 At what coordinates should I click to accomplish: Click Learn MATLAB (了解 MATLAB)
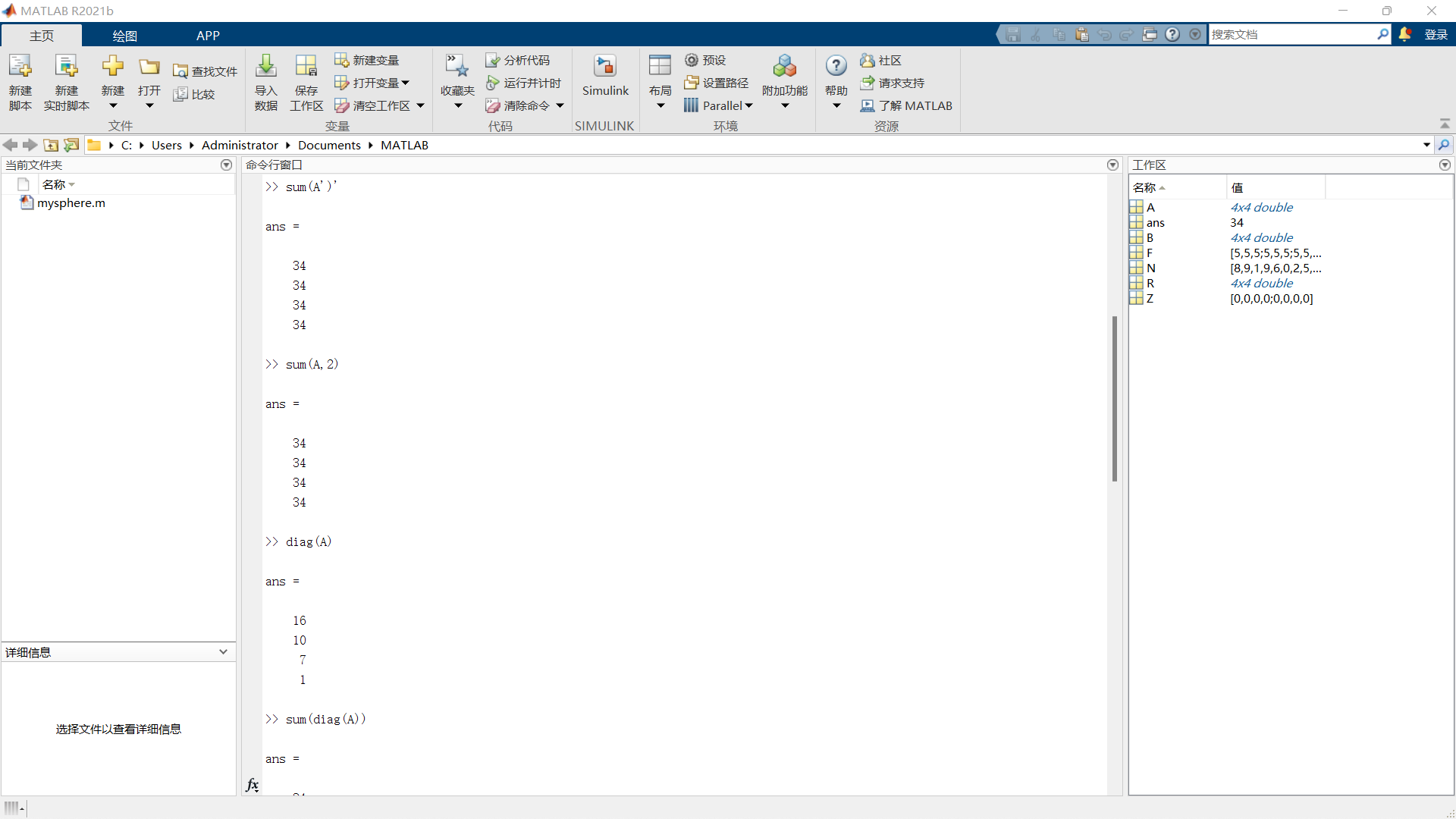pyautogui.click(x=906, y=105)
